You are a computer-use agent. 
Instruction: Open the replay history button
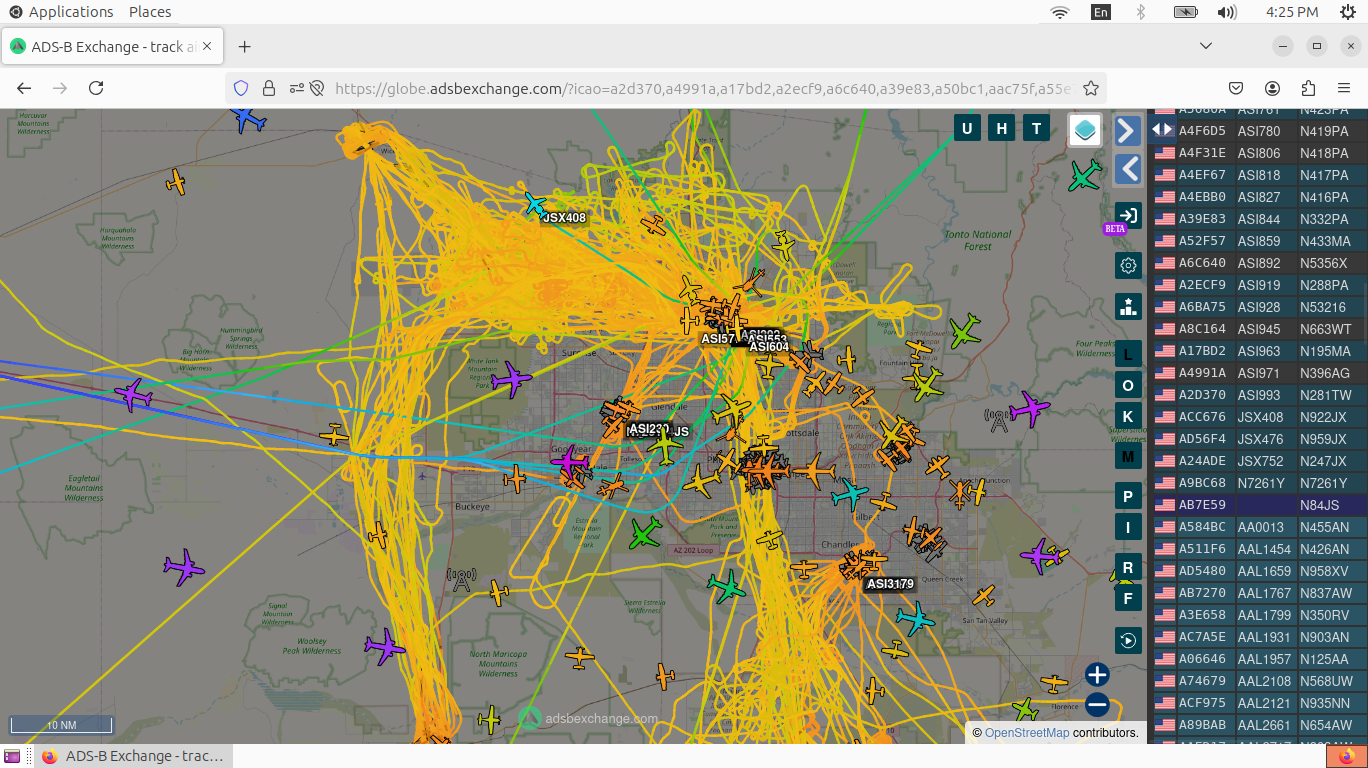tap(1128, 640)
